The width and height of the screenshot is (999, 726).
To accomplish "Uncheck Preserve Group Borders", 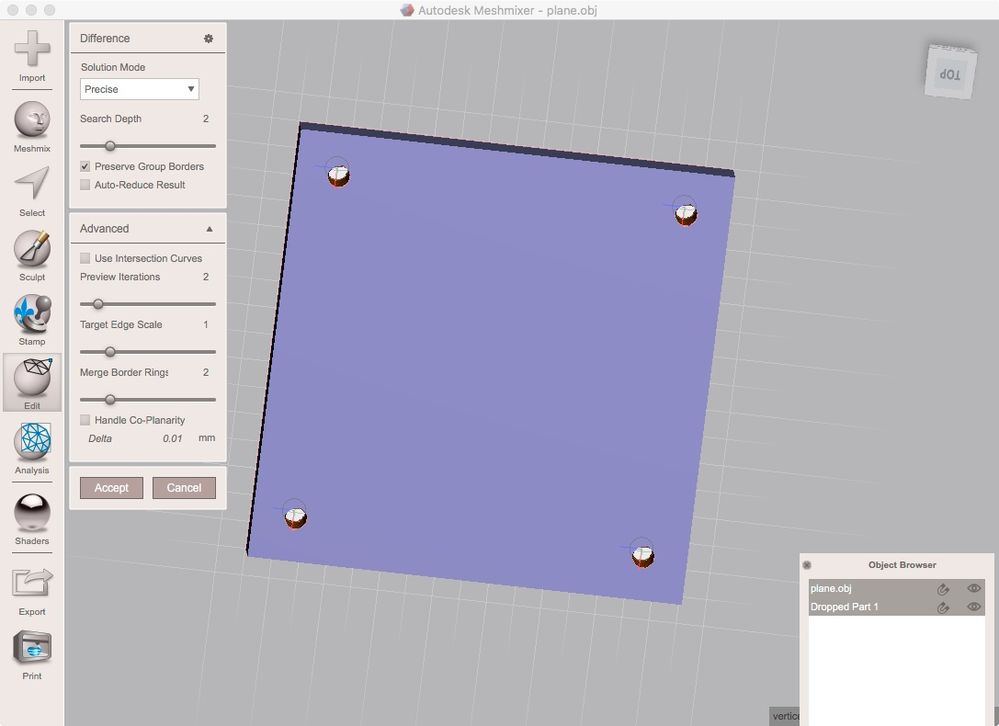I will (85, 166).
